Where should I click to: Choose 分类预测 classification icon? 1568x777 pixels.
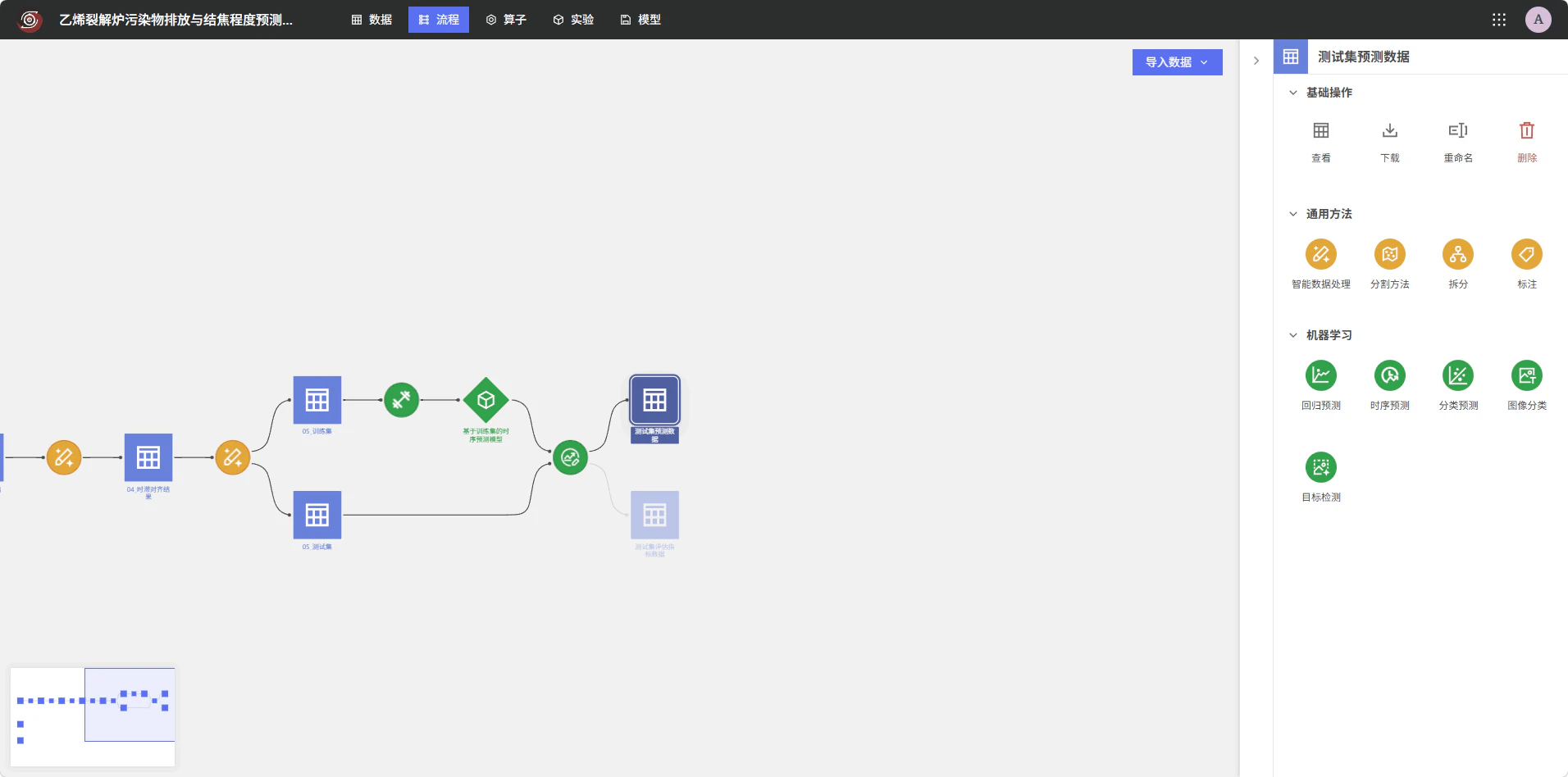coord(1458,375)
